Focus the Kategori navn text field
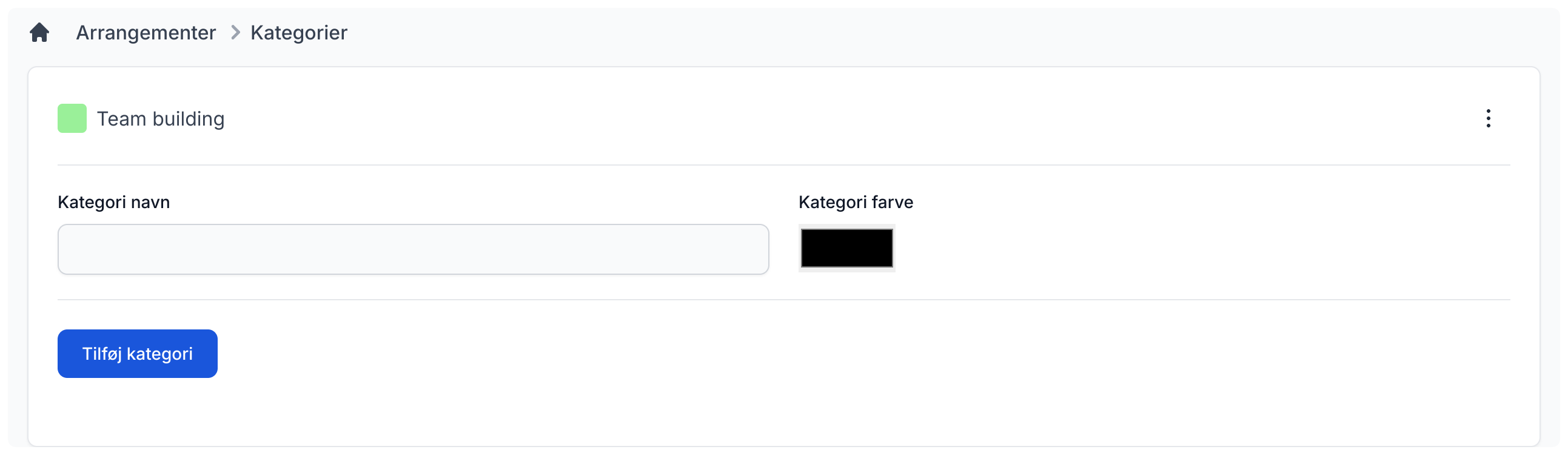Viewport: 1568px width, 455px height. 413,249
